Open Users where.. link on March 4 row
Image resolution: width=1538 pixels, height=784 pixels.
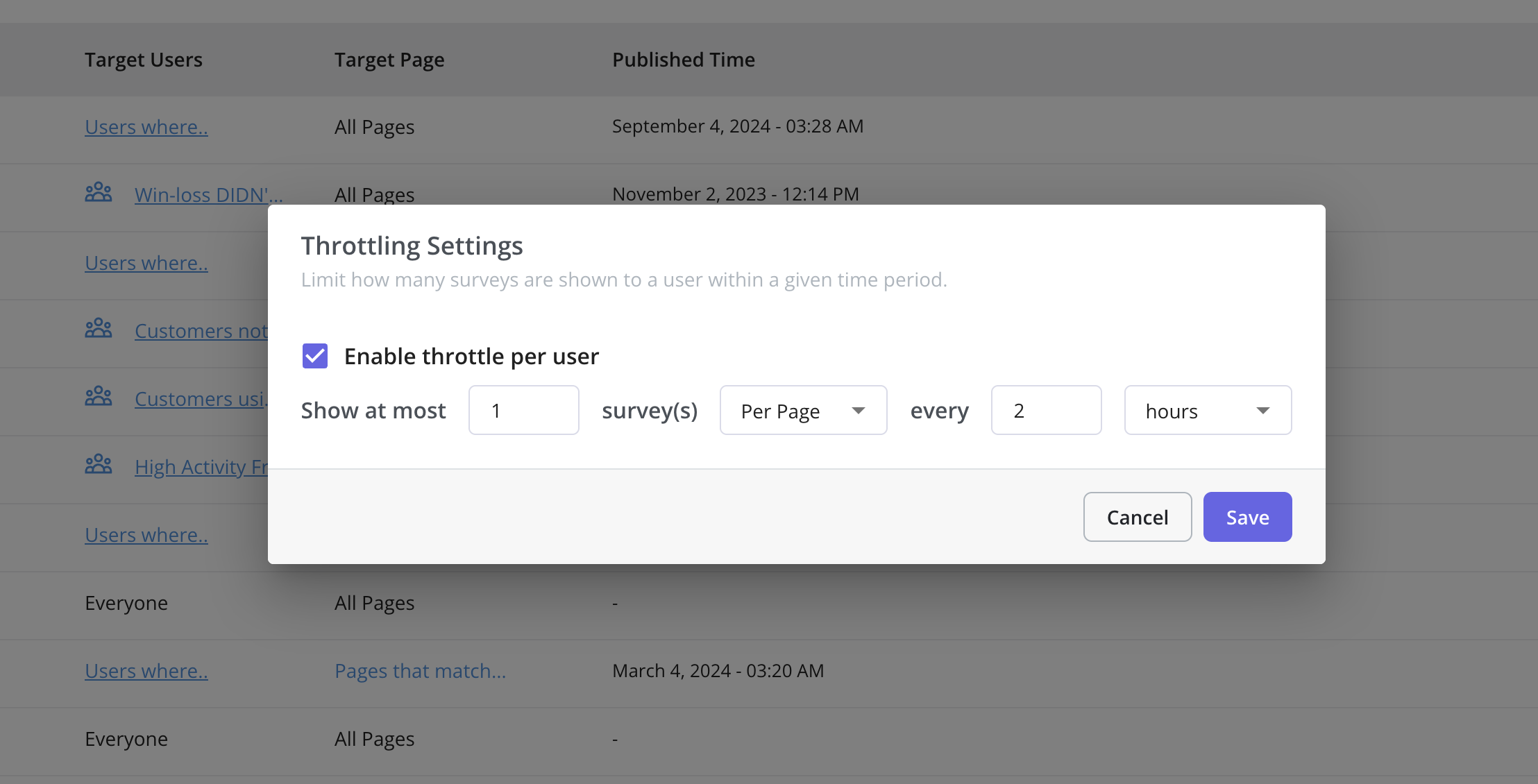[x=146, y=670]
